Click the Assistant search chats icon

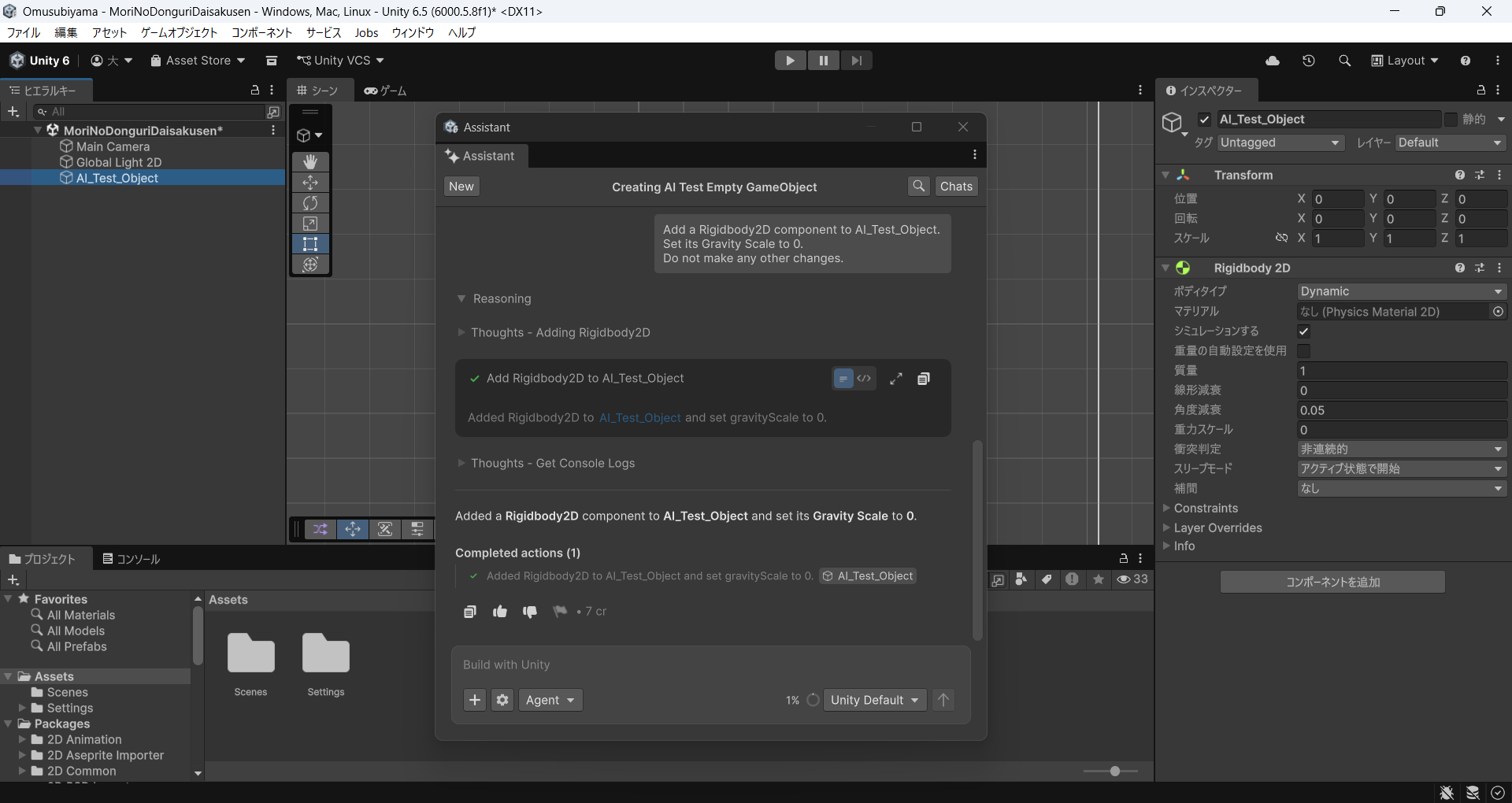pyautogui.click(x=918, y=187)
